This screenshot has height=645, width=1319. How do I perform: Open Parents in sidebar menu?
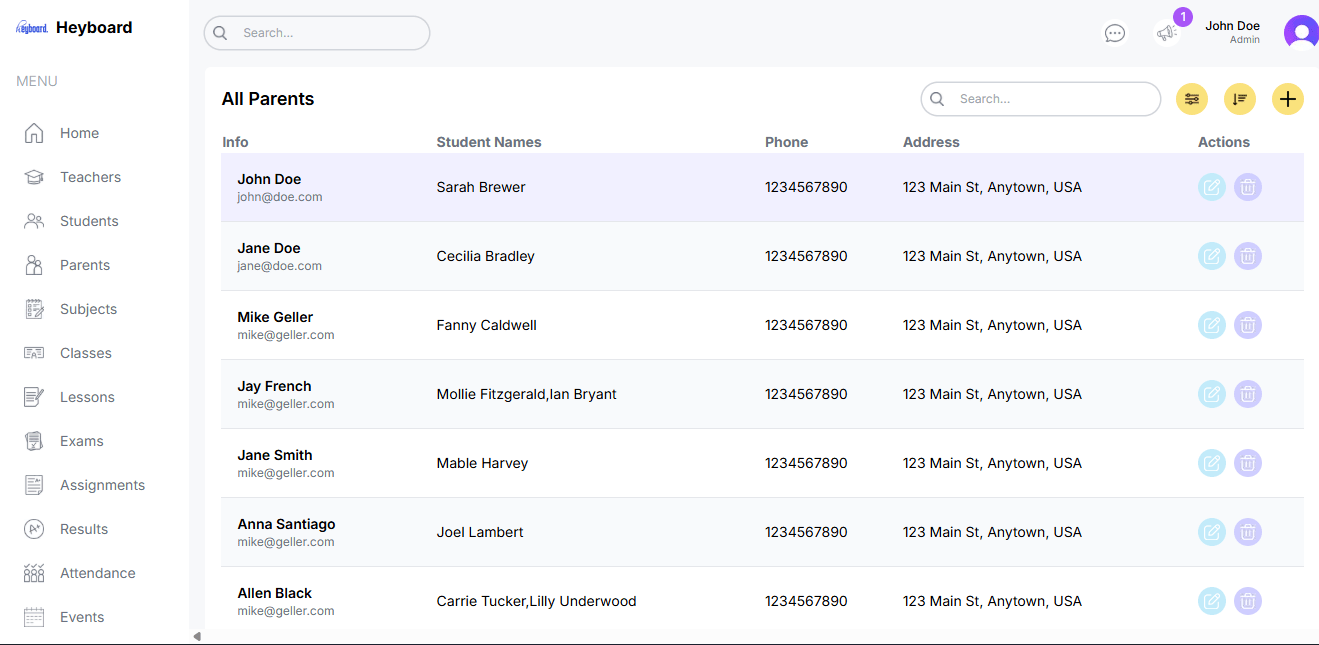(x=68, y=265)
